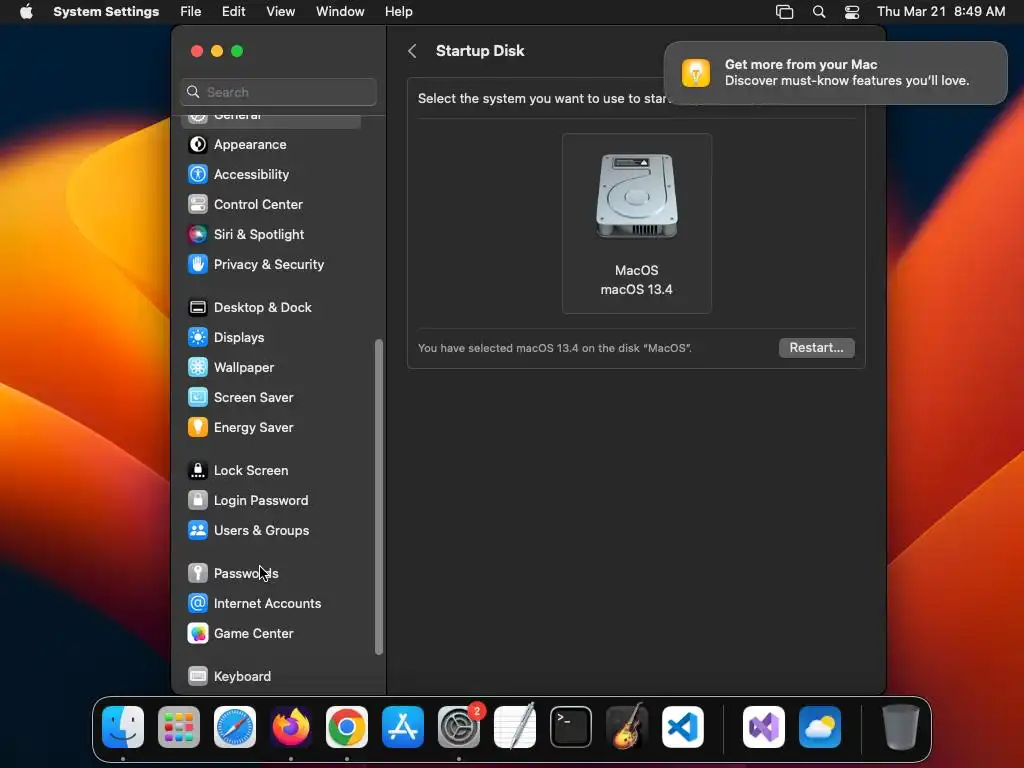1024x768 pixels.
Task: Click the red close window button
Action: [197, 51]
